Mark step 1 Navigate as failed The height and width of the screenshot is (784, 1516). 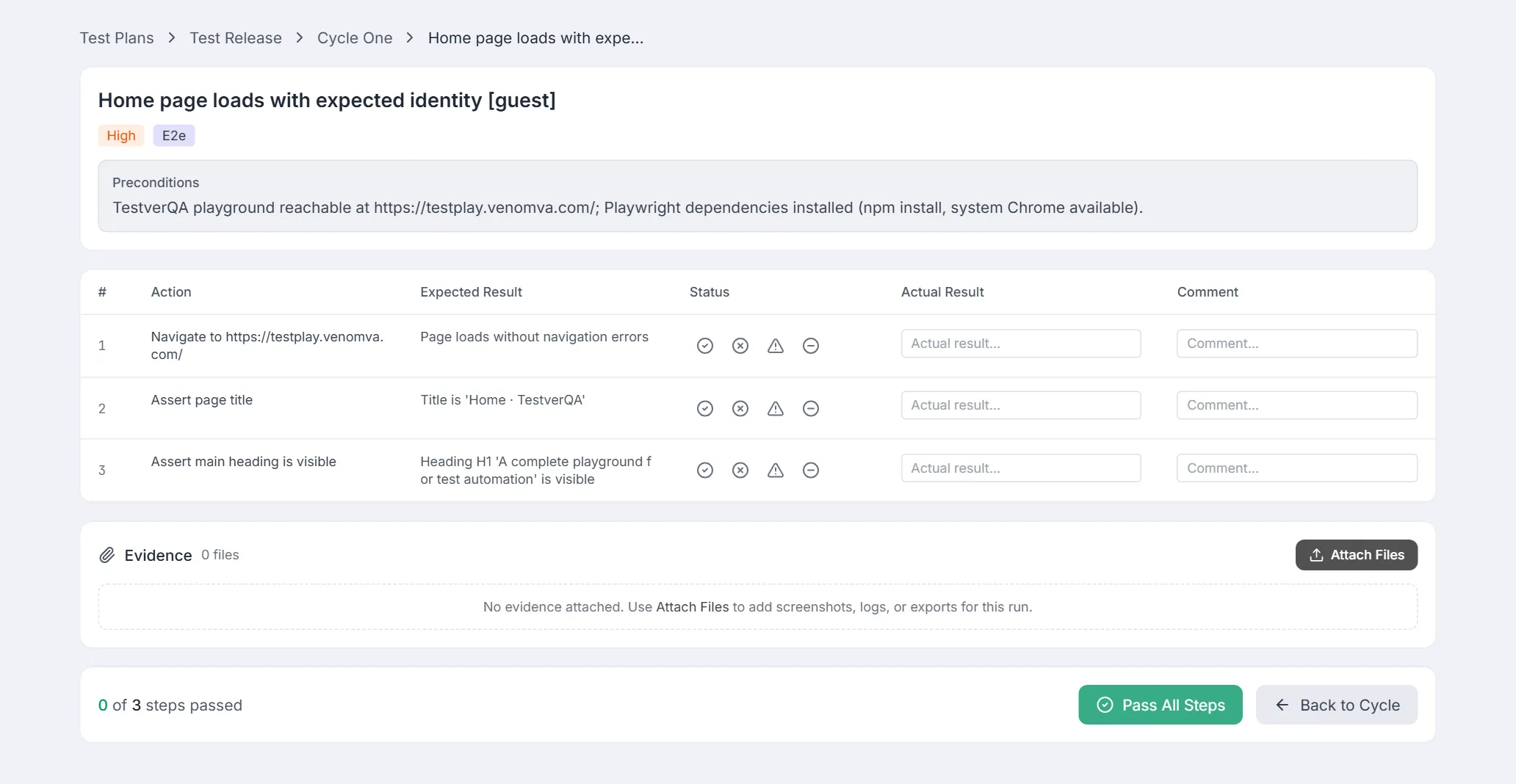[x=740, y=346]
